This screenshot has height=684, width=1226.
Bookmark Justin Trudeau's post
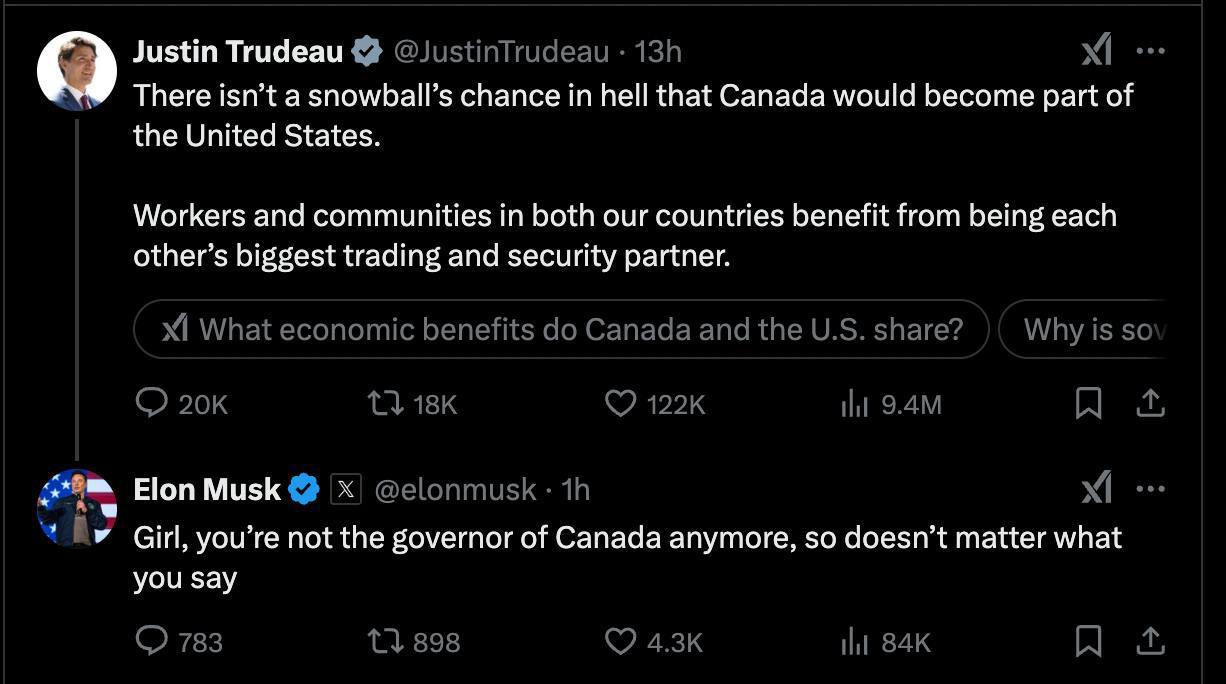pyautogui.click(x=1088, y=403)
